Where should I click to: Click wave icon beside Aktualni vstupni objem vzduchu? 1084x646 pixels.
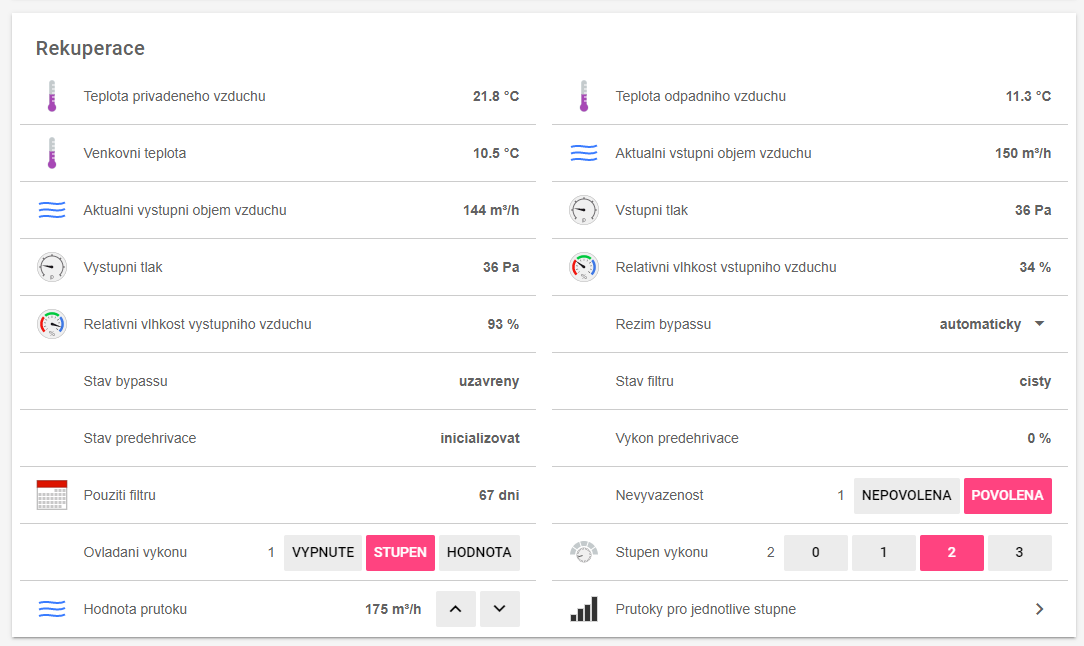point(584,153)
